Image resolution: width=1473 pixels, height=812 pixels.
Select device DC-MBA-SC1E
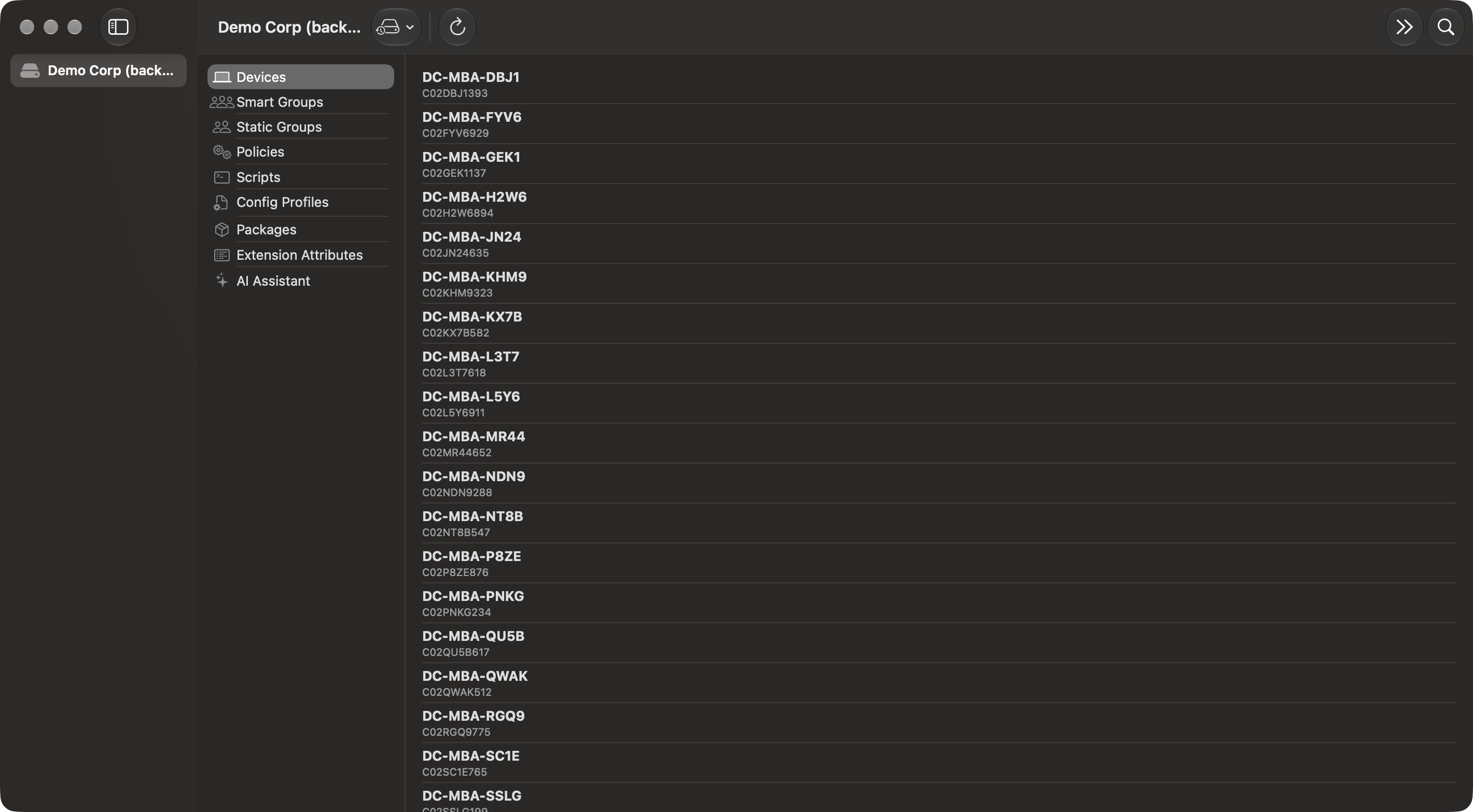939,763
